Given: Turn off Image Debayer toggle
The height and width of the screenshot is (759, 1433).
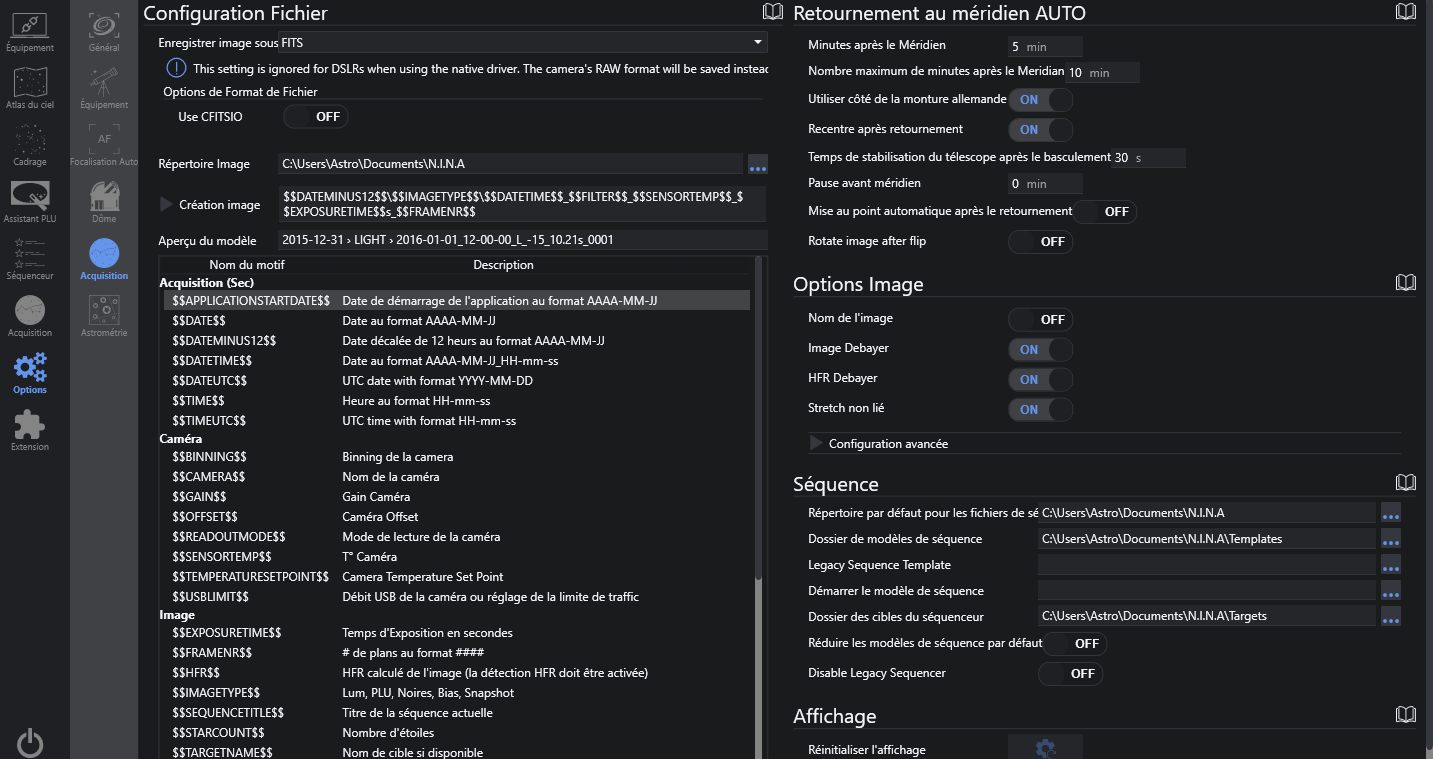Looking at the screenshot, I should 1040,350.
